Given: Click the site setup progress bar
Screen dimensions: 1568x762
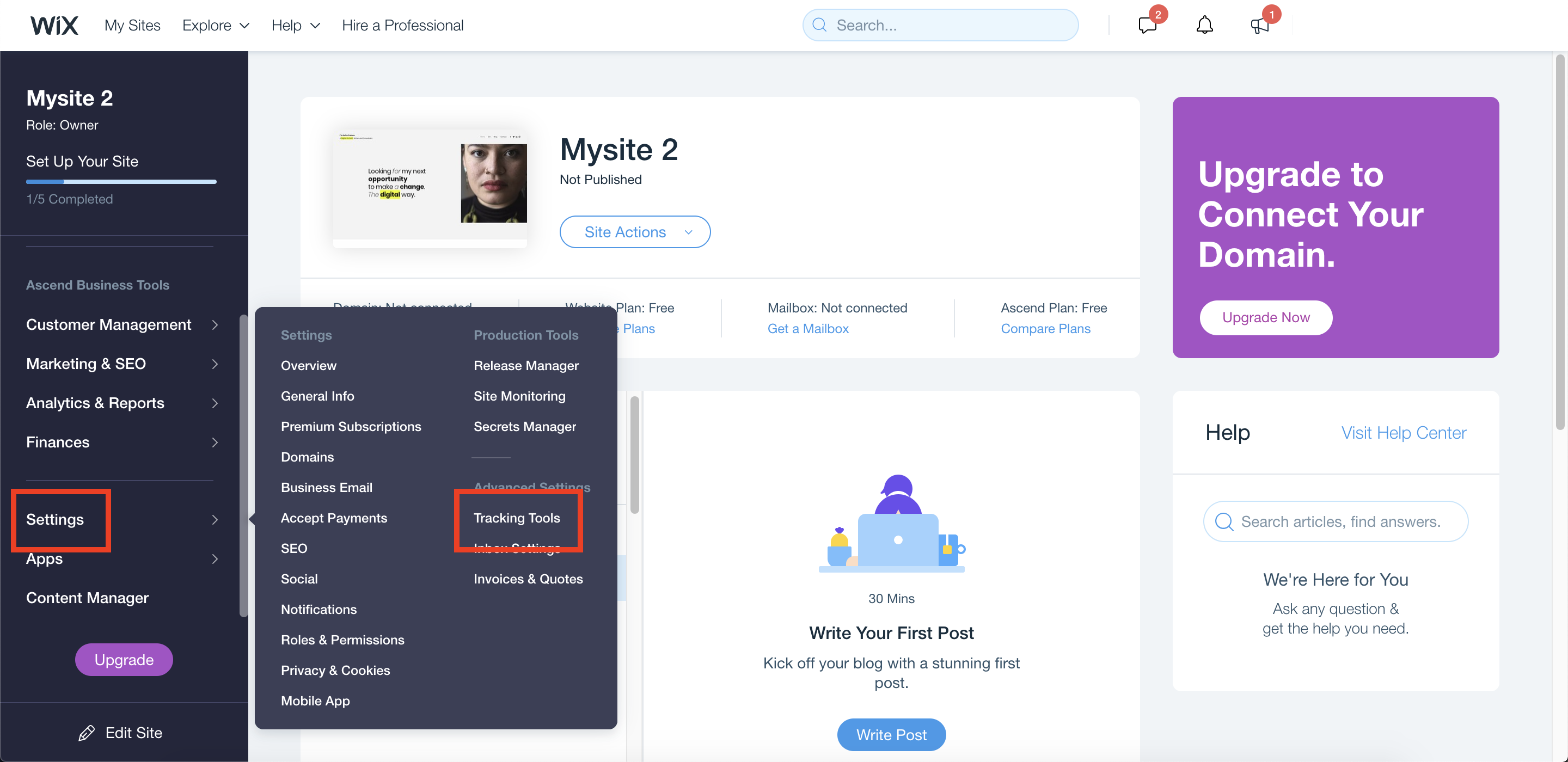Looking at the screenshot, I should click(x=121, y=181).
